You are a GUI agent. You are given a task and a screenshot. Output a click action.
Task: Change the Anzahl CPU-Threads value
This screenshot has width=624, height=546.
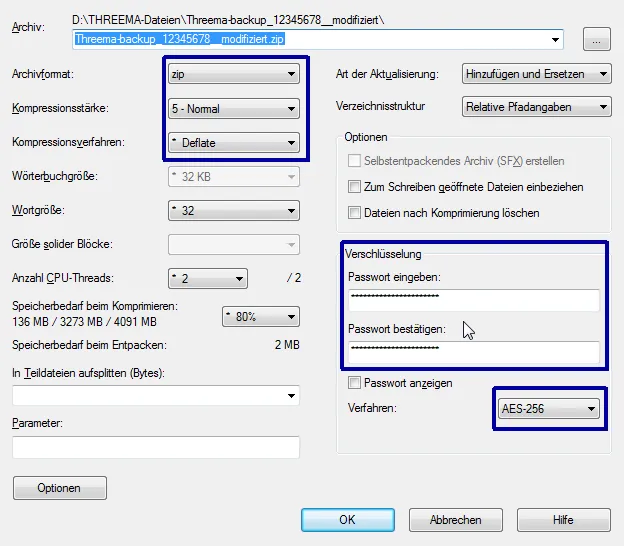pyautogui.click(x=207, y=278)
